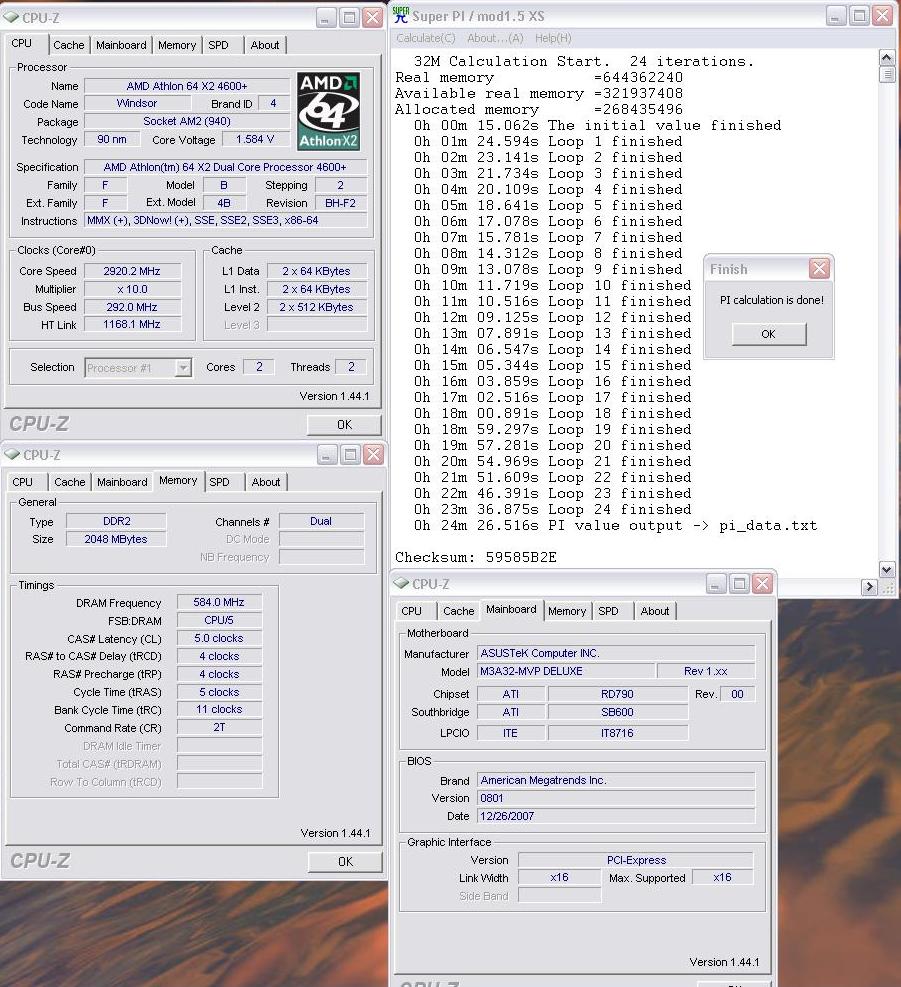Viewport: 901px width, 987px height.
Task: Click the PCI-Express graphic interface version field
Action: pyautogui.click(x=636, y=860)
